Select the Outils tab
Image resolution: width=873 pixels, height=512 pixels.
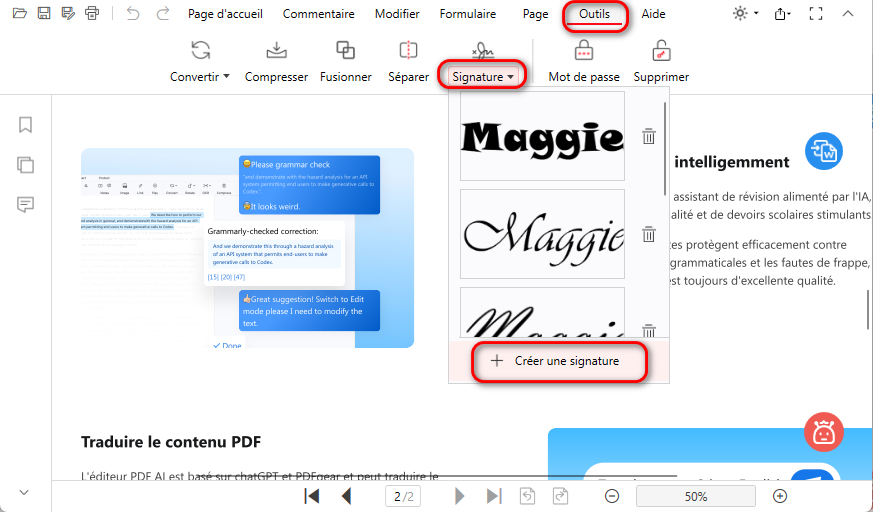[x=594, y=14]
